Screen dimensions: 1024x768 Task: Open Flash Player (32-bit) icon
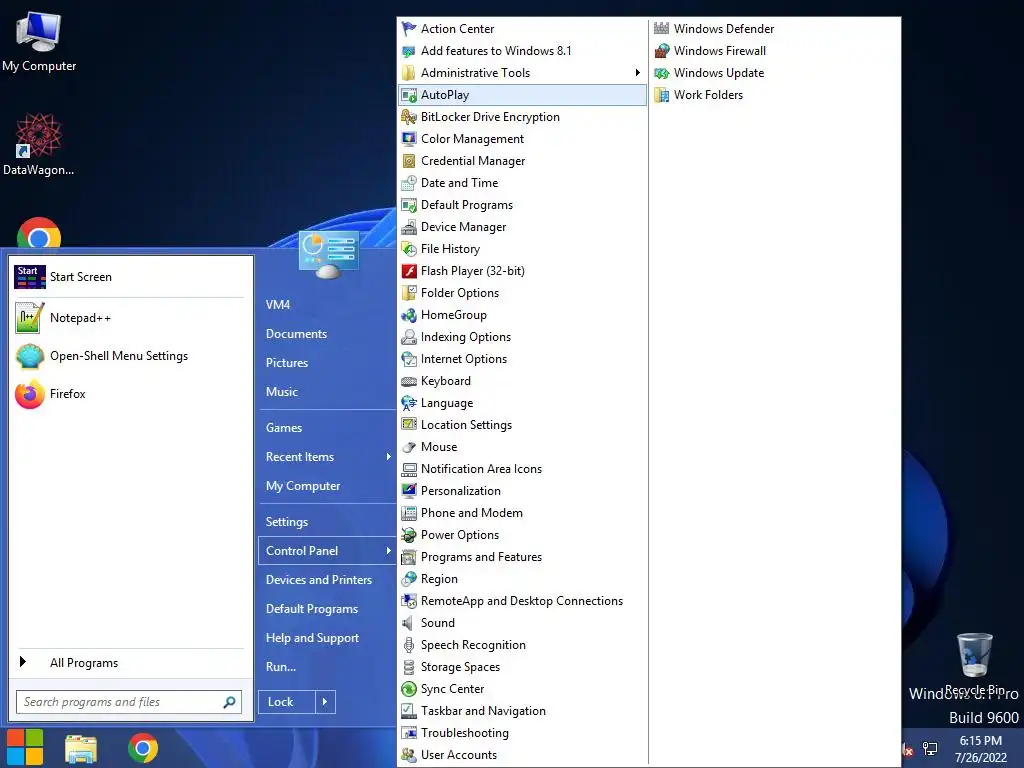409,271
